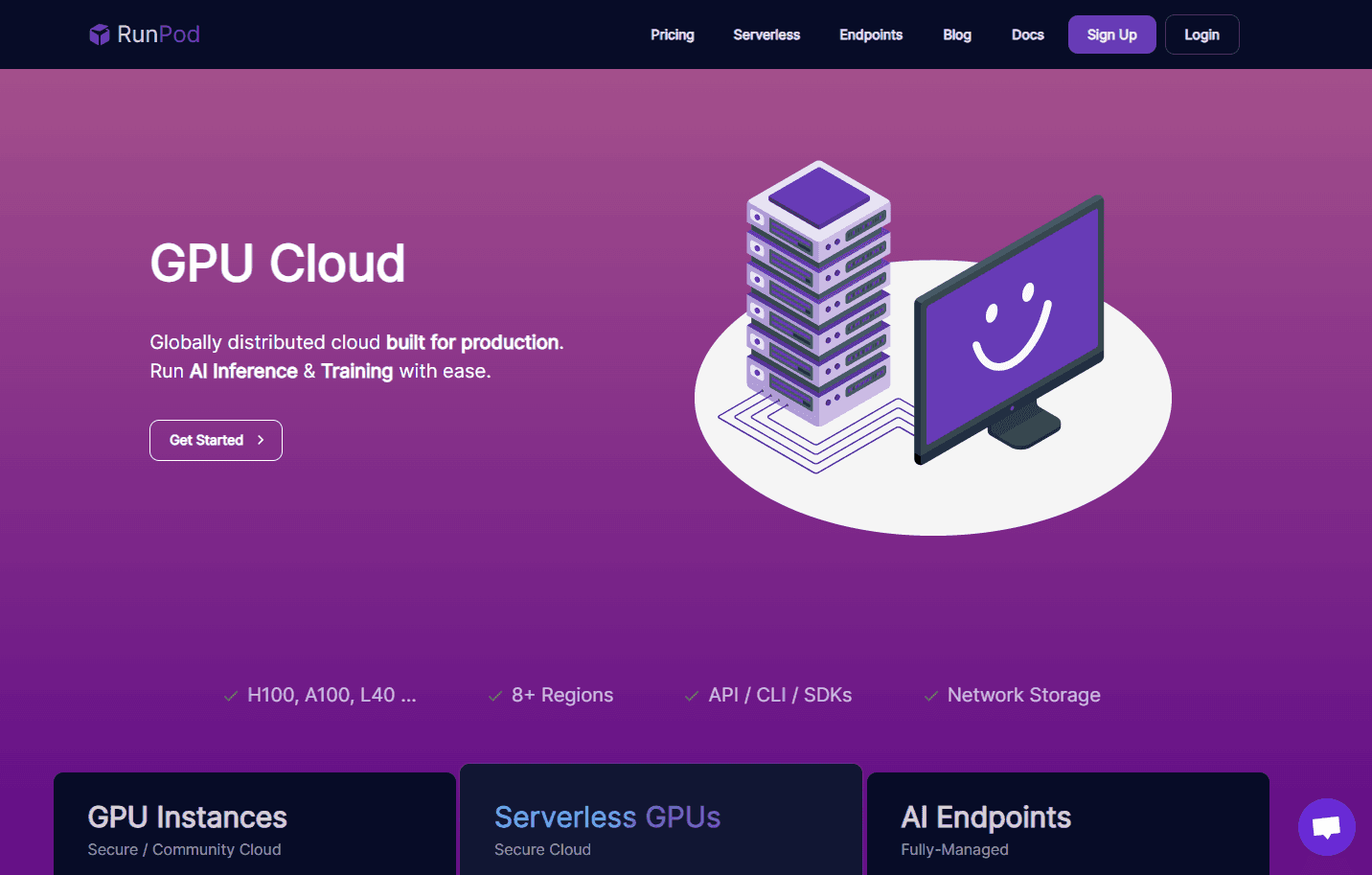Click the GPU Cloud heading
This screenshot has width=1372, height=875.
click(278, 264)
